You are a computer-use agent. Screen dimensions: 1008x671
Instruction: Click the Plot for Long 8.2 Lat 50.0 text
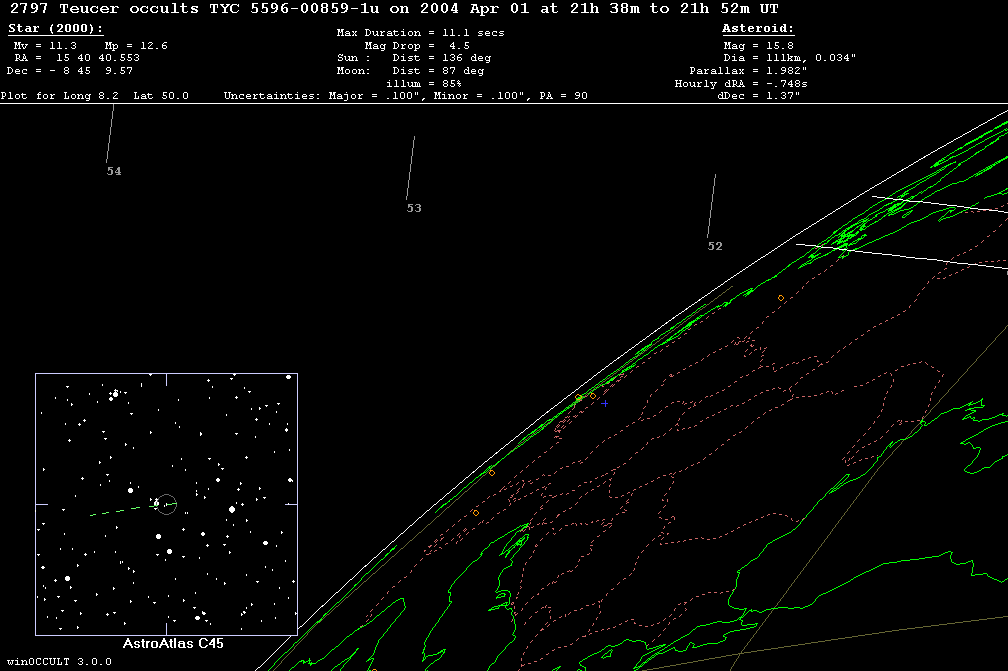point(95,96)
